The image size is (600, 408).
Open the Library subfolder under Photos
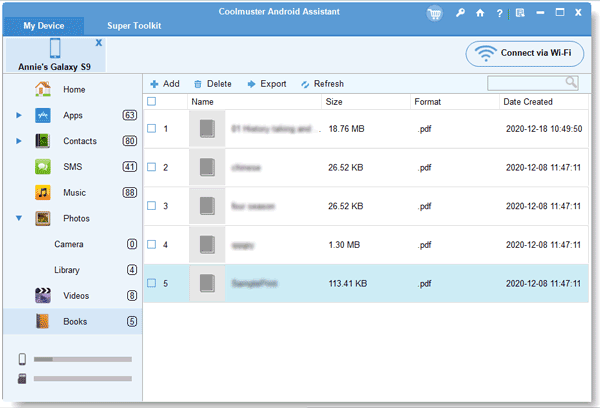pos(67,270)
